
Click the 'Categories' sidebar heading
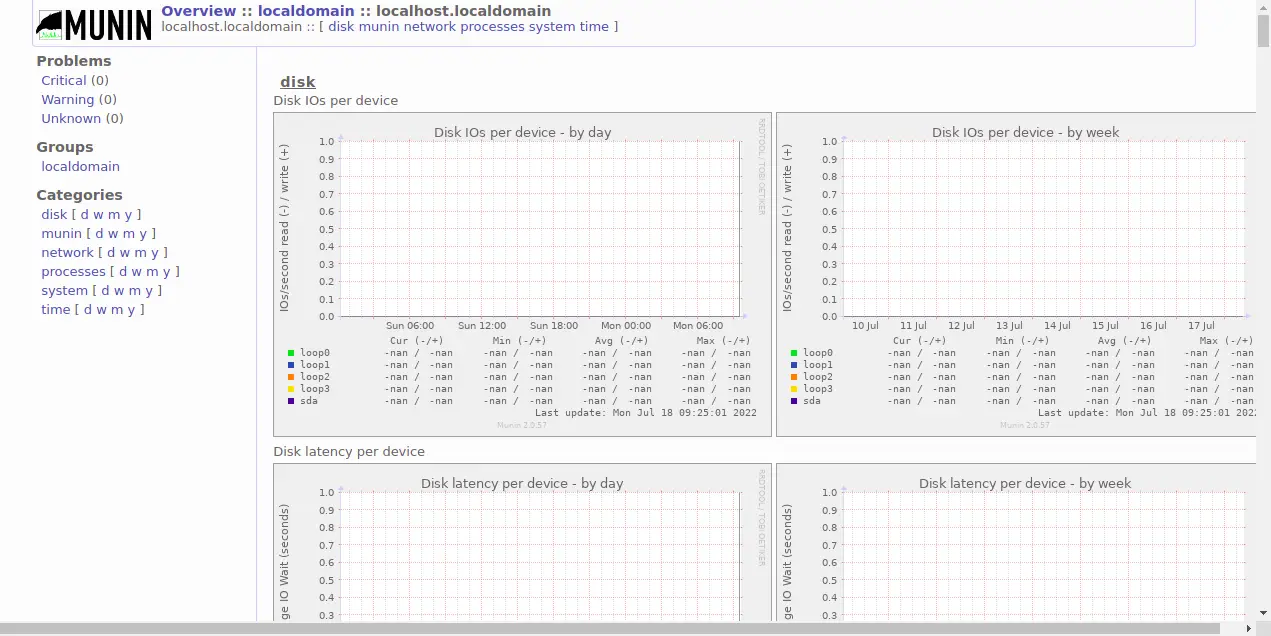click(x=80, y=195)
